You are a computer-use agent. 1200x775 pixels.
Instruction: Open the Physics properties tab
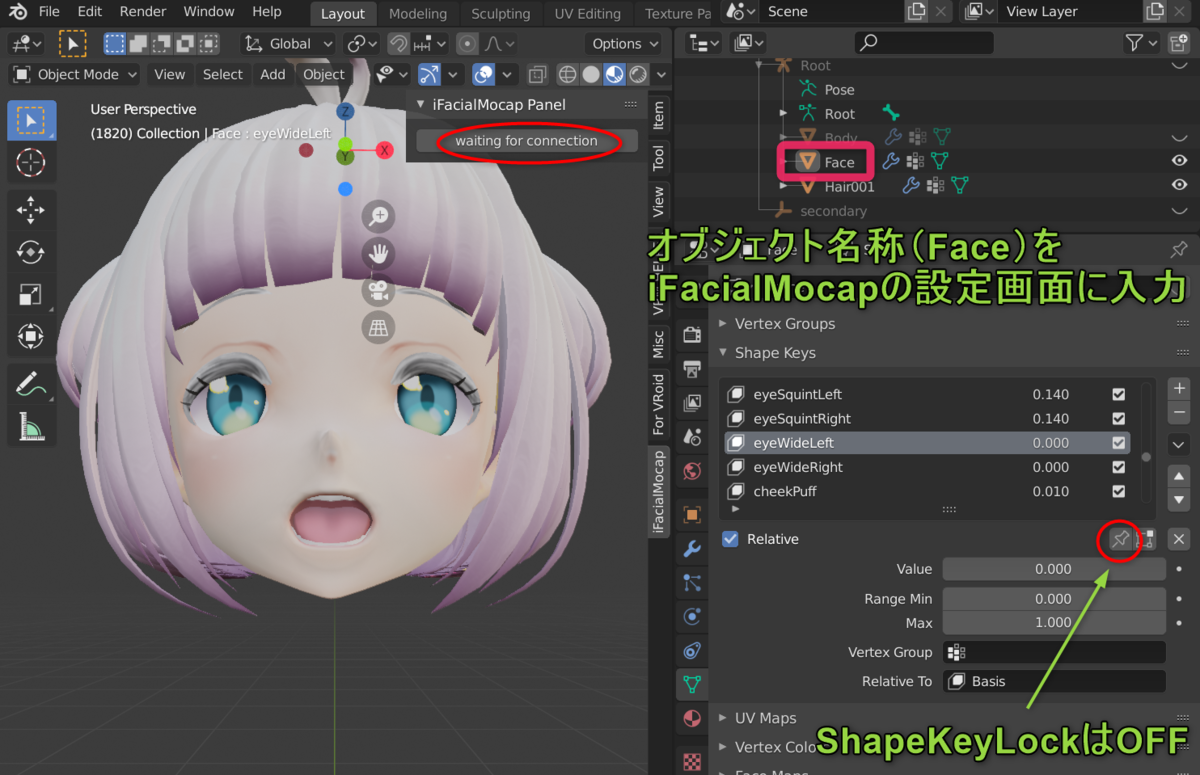692,617
